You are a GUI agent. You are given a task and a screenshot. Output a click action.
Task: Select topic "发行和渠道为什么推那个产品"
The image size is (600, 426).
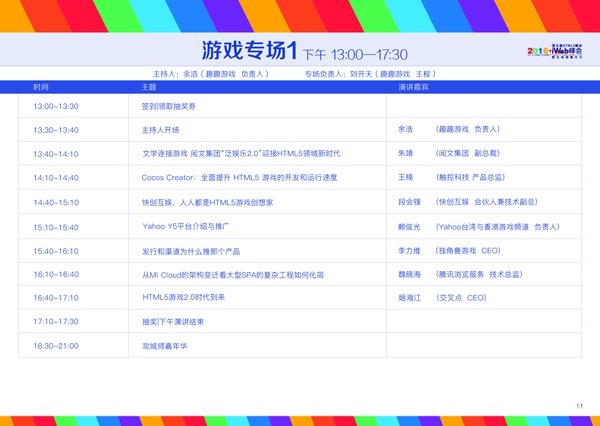[x=191, y=251]
